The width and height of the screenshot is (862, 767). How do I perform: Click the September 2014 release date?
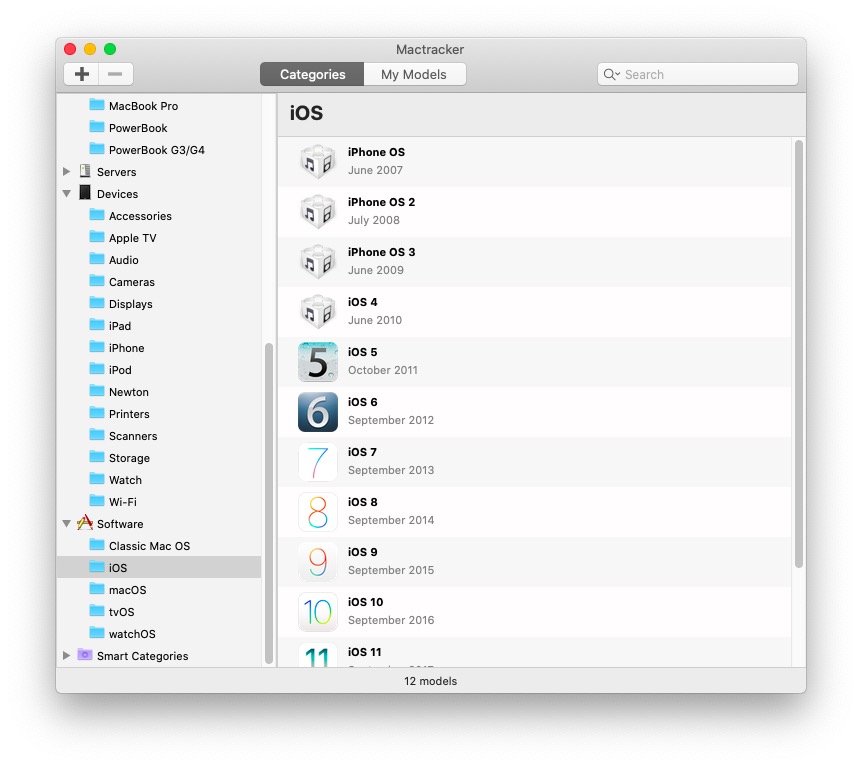(391, 520)
